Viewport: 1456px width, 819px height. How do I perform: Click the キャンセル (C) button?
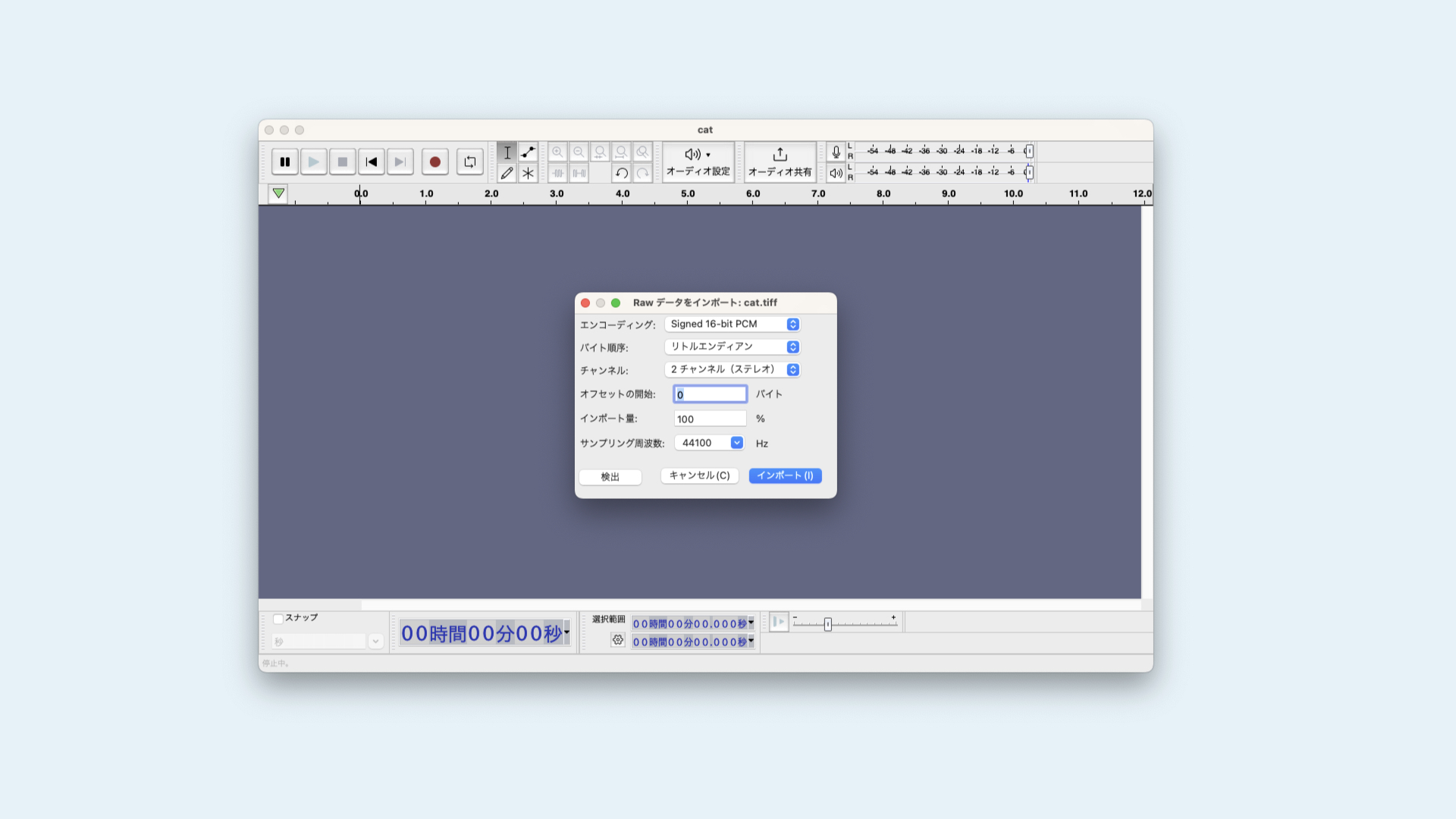pos(699,475)
